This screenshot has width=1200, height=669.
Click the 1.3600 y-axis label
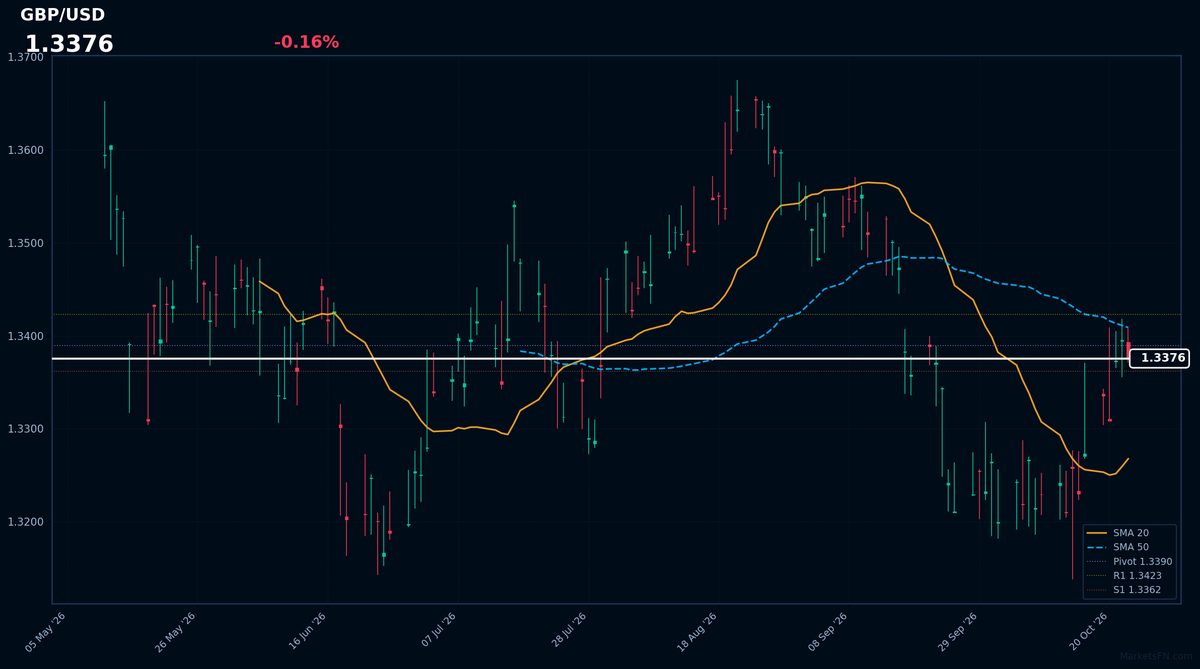coord(25,151)
